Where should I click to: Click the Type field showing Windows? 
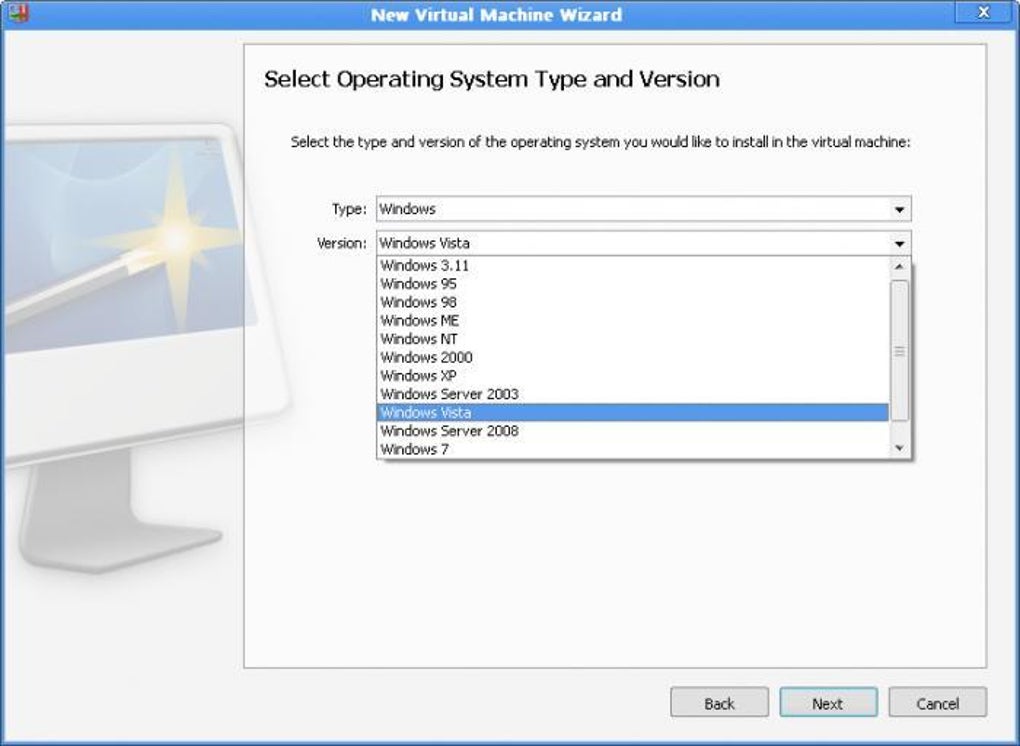point(643,209)
